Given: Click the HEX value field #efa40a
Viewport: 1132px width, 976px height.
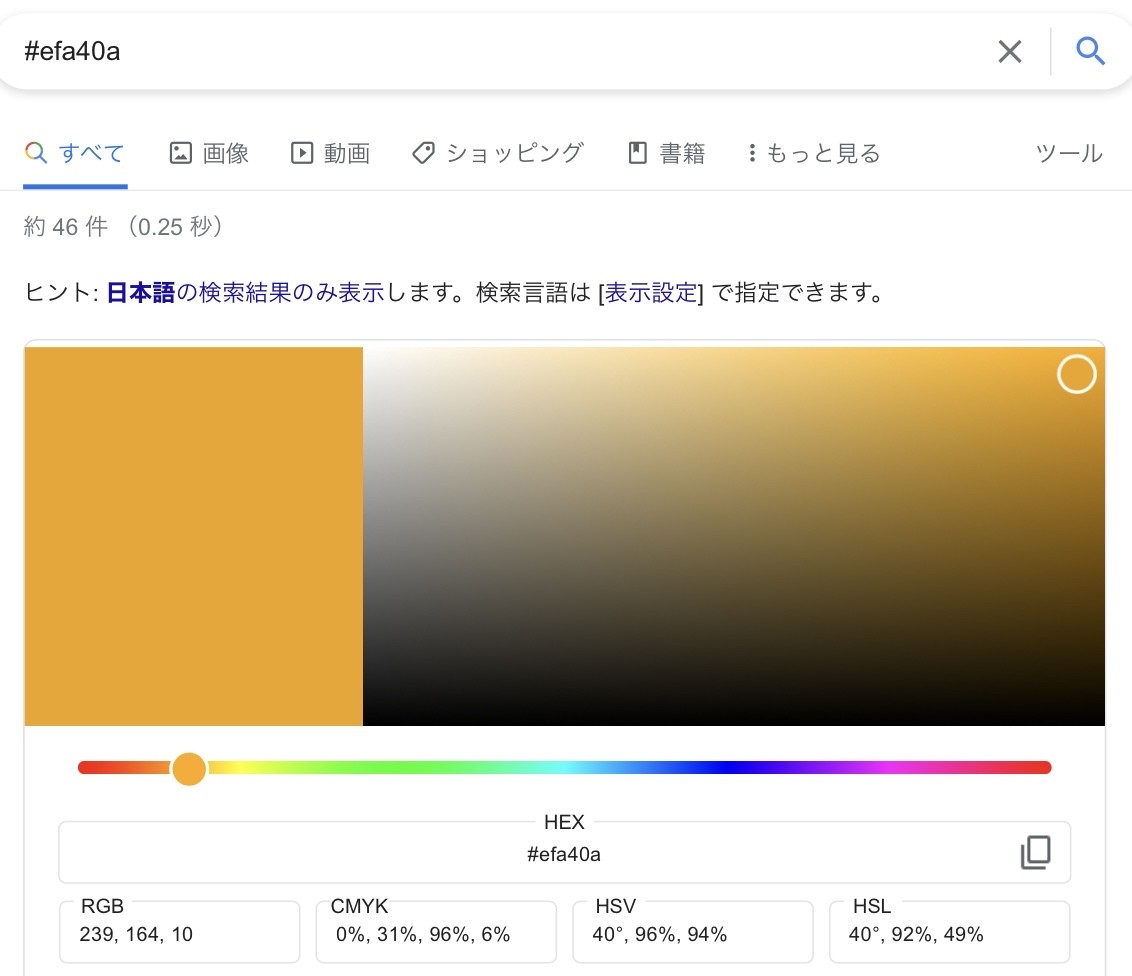Looking at the screenshot, I should 563,854.
